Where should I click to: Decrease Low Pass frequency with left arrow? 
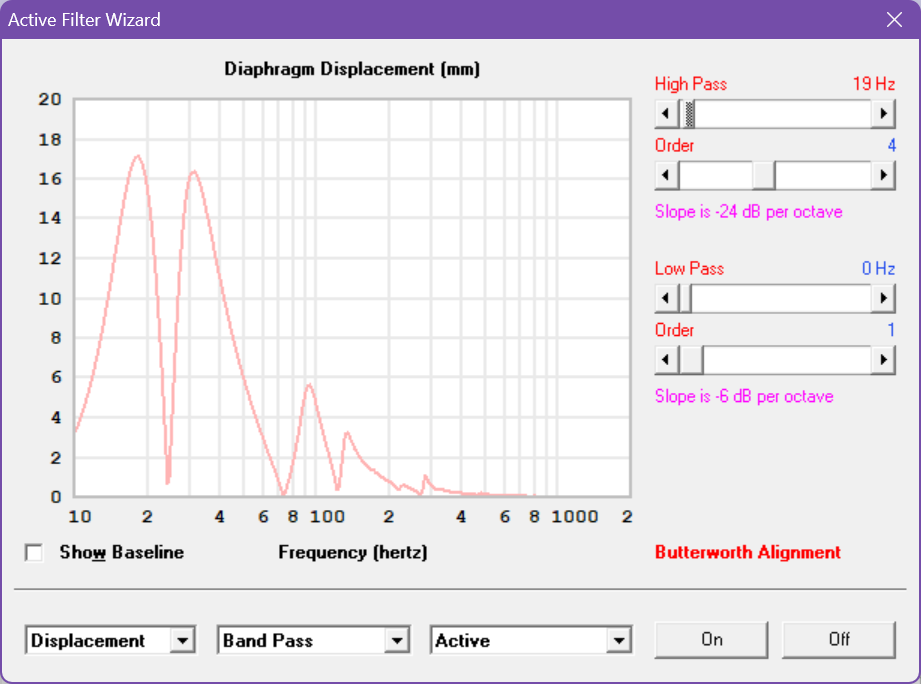(x=666, y=298)
